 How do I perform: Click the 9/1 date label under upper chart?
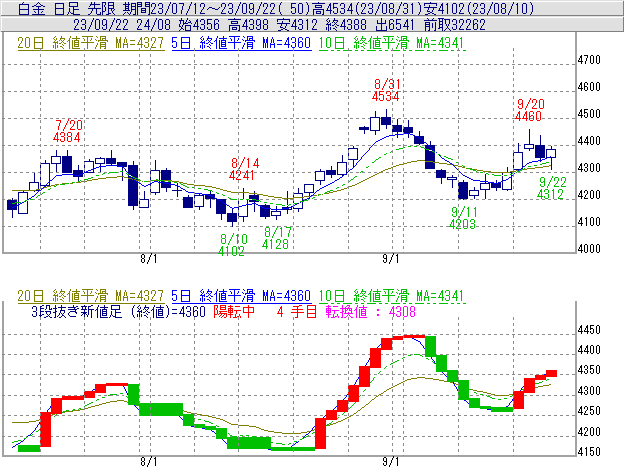click(x=390, y=259)
